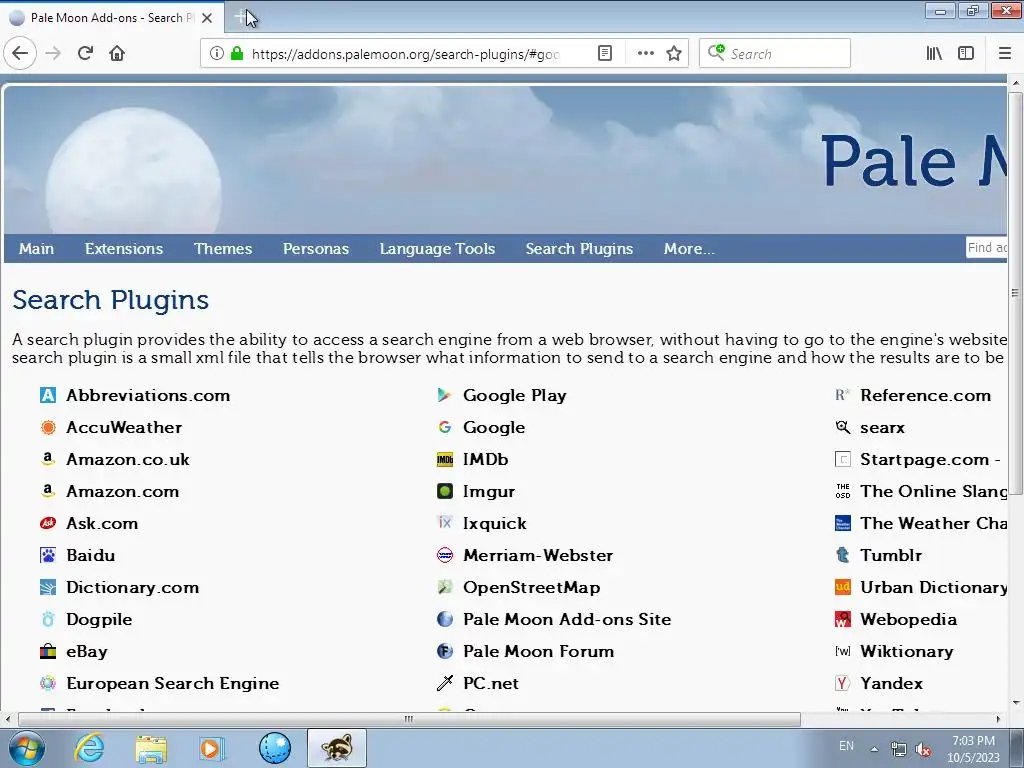Click the Pale Moon Forum icon
The width and height of the screenshot is (1024, 768).
(445, 651)
